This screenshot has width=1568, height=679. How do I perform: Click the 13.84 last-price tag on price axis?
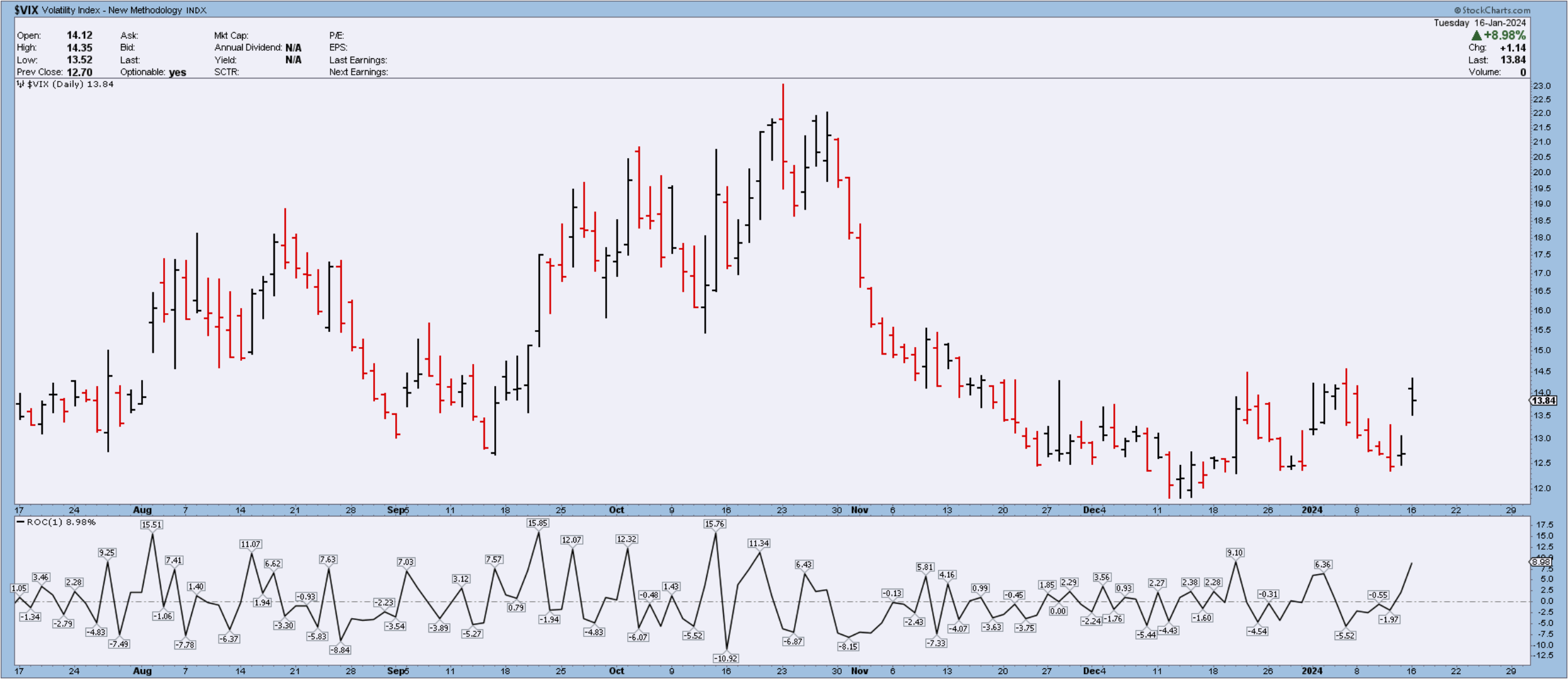click(x=1544, y=401)
